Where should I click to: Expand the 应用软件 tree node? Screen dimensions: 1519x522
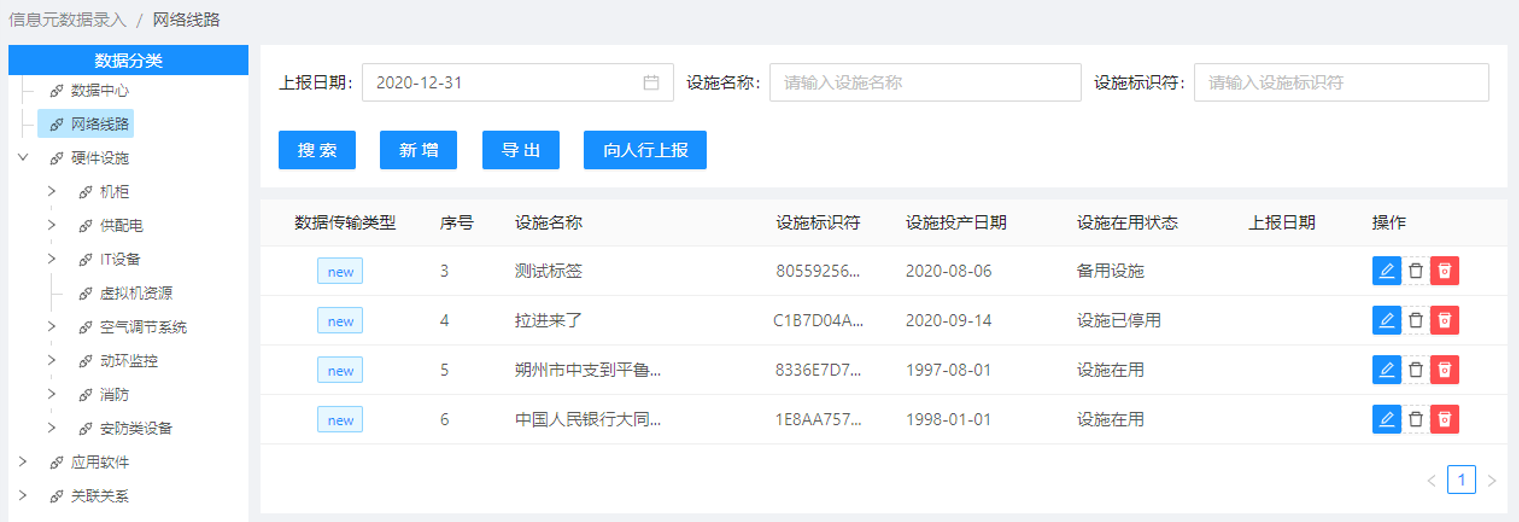[23, 462]
